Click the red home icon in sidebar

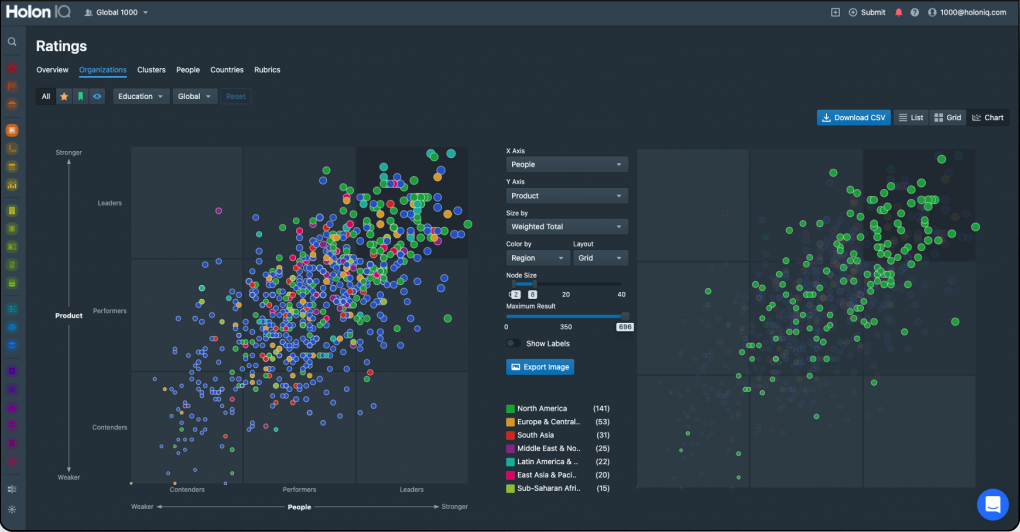[12, 68]
